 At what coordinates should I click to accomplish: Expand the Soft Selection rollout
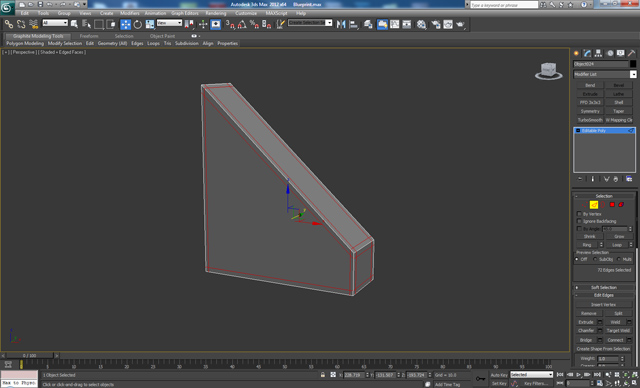coord(604,287)
